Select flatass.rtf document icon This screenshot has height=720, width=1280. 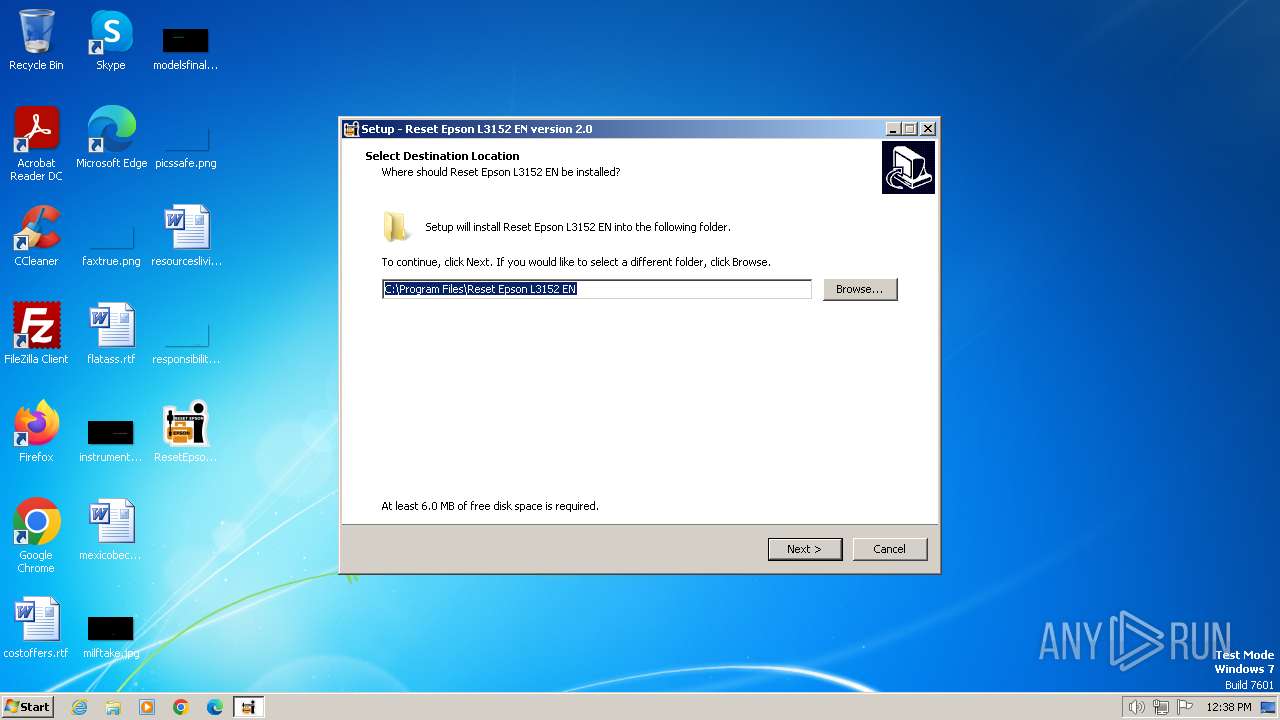(x=111, y=334)
